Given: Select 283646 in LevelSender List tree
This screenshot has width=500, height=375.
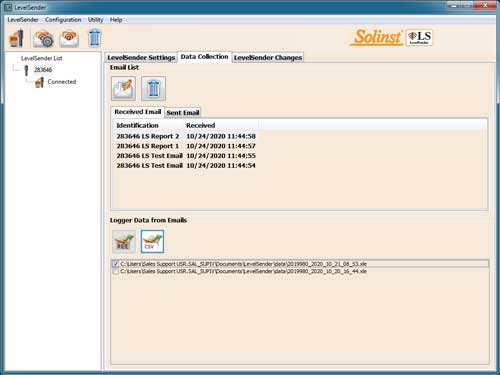Looking at the screenshot, I should click(43, 70).
